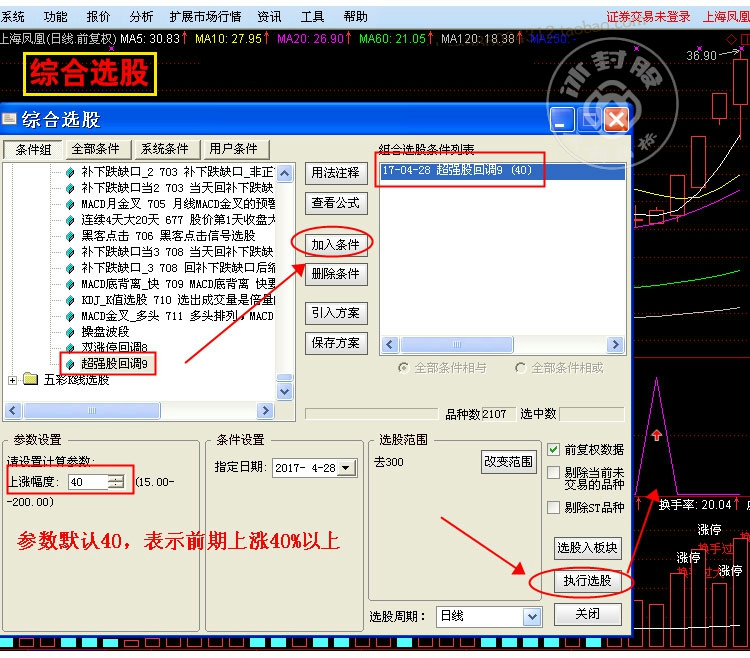
Task: Click the 组合选股条件列表 horizontal scrollbar thumb
Action: point(457,344)
